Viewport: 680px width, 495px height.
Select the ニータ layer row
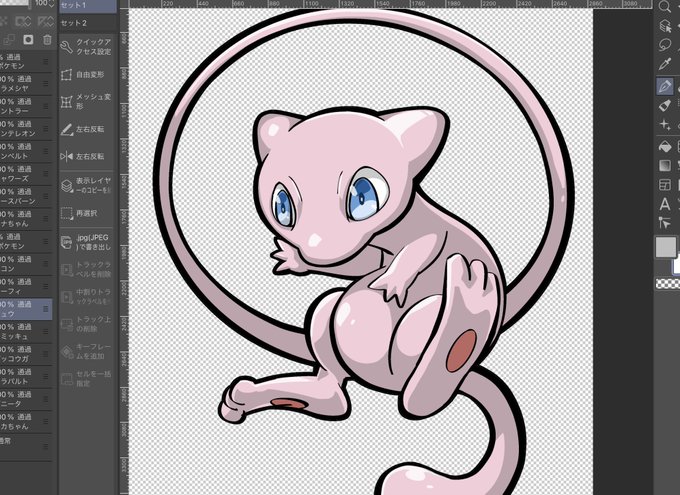[26, 399]
